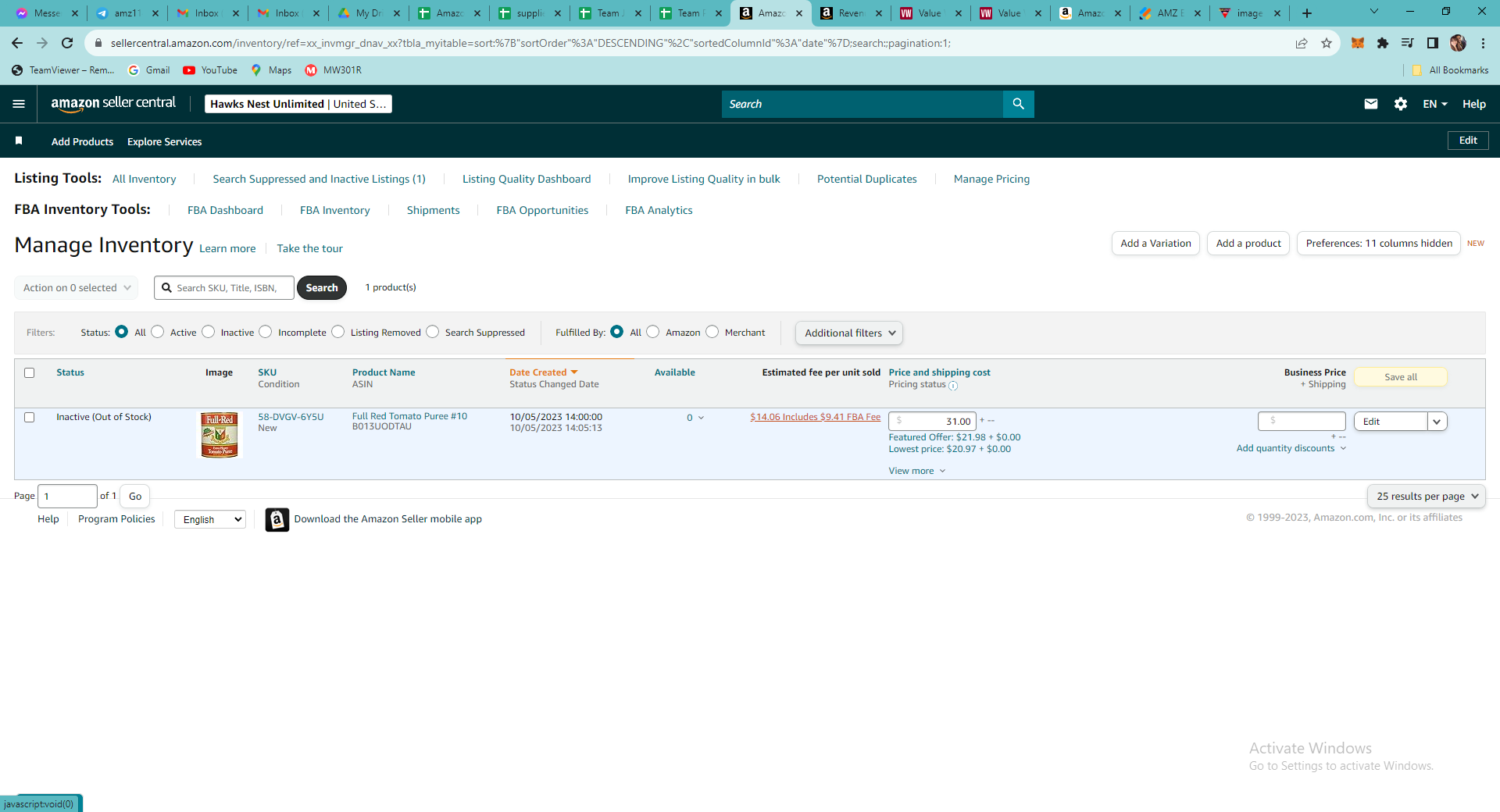Screen dimensions: 1500x812
Task: Expand View more pricing details
Action: [916, 471]
